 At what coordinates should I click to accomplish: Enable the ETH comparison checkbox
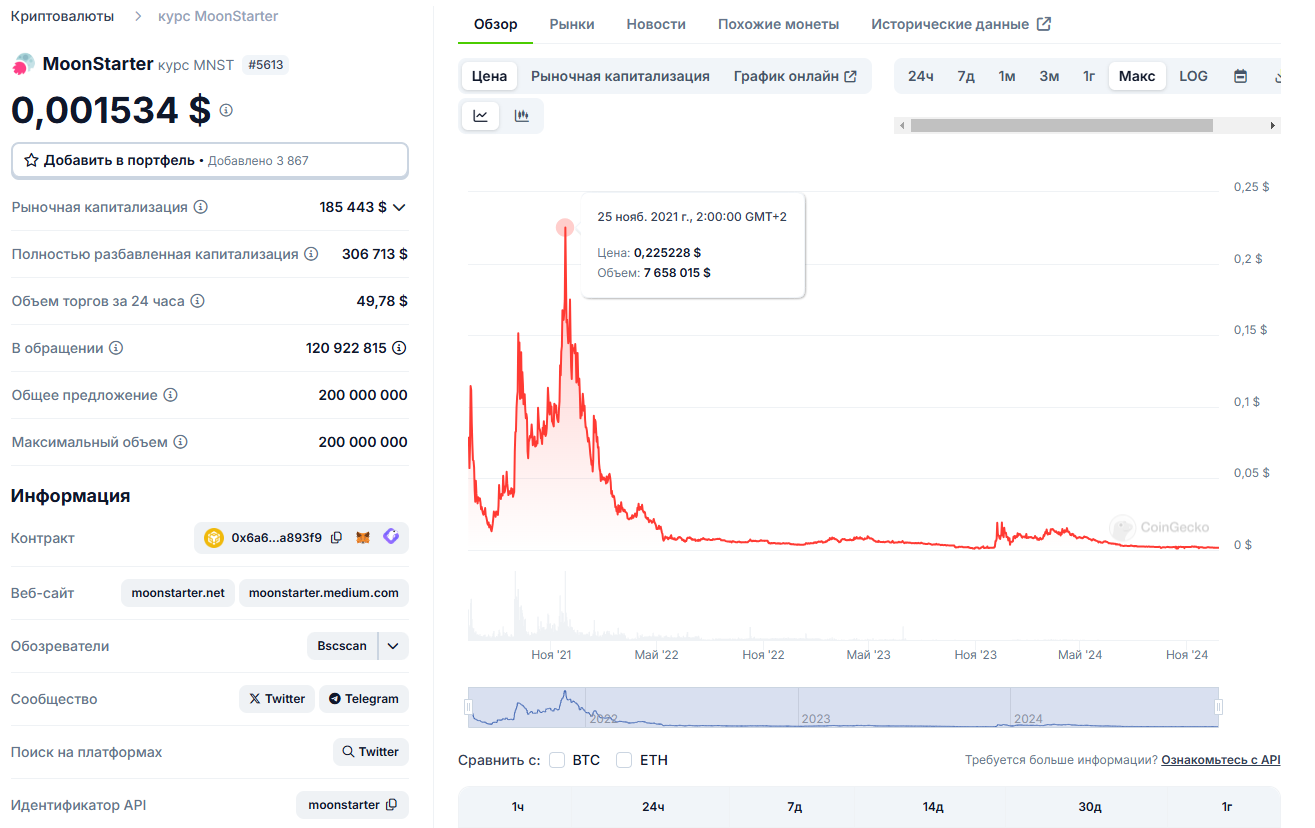point(624,760)
